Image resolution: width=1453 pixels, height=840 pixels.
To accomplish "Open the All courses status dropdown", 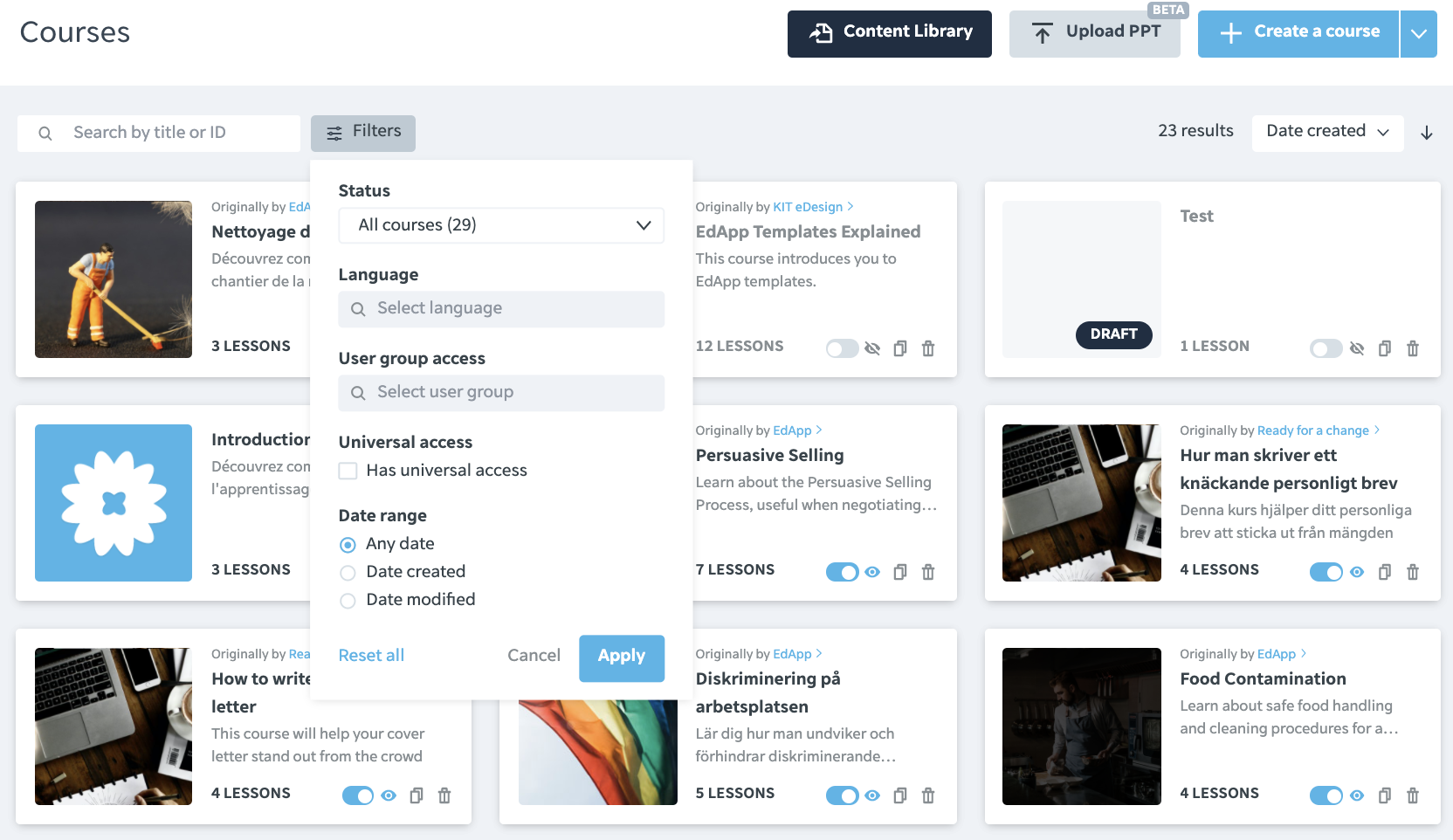I will tap(500, 225).
